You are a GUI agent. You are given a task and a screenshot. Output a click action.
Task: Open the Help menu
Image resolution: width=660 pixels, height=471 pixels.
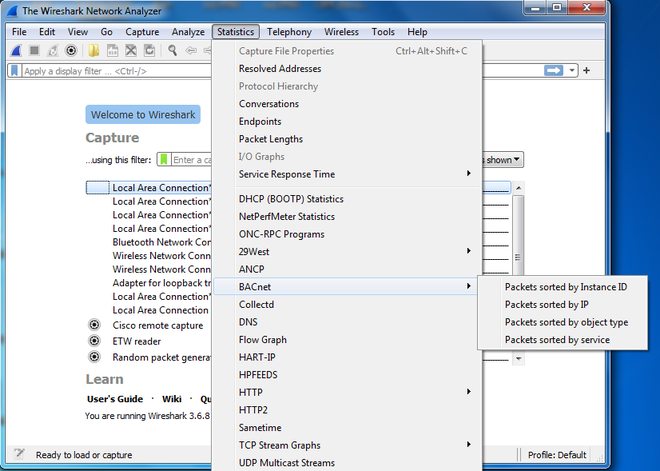point(417,32)
